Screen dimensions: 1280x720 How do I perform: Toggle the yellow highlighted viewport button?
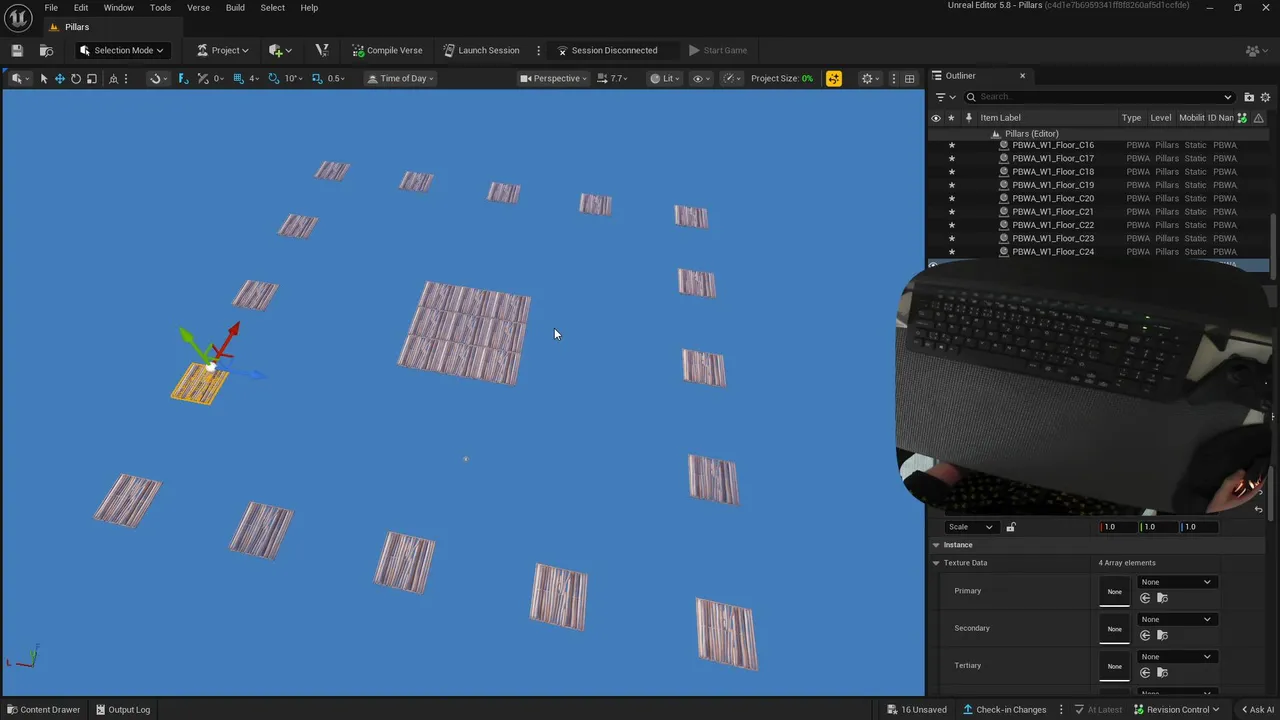(x=834, y=78)
